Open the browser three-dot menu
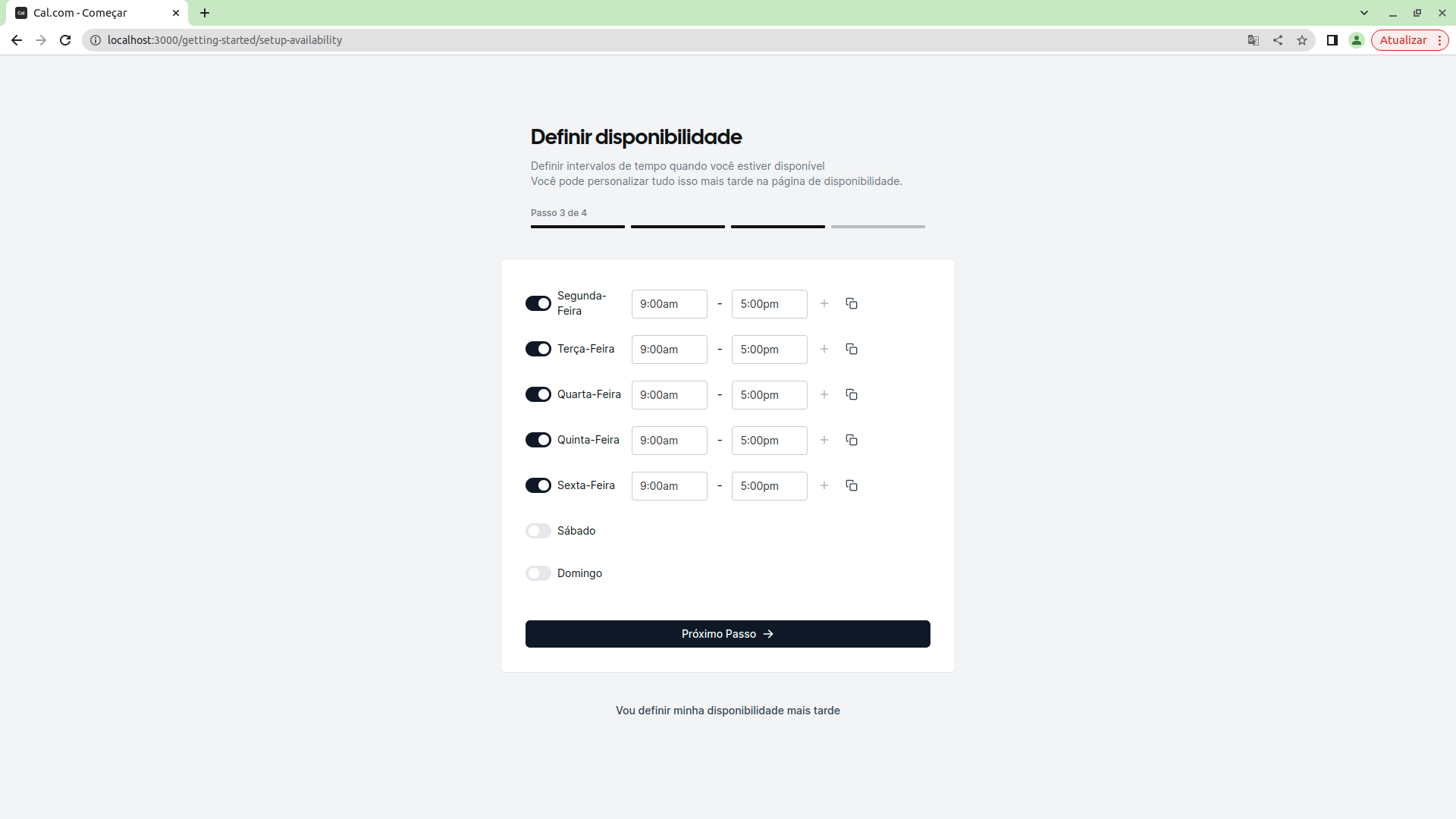Viewport: 1456px width, 819px height. (1440, 40)
